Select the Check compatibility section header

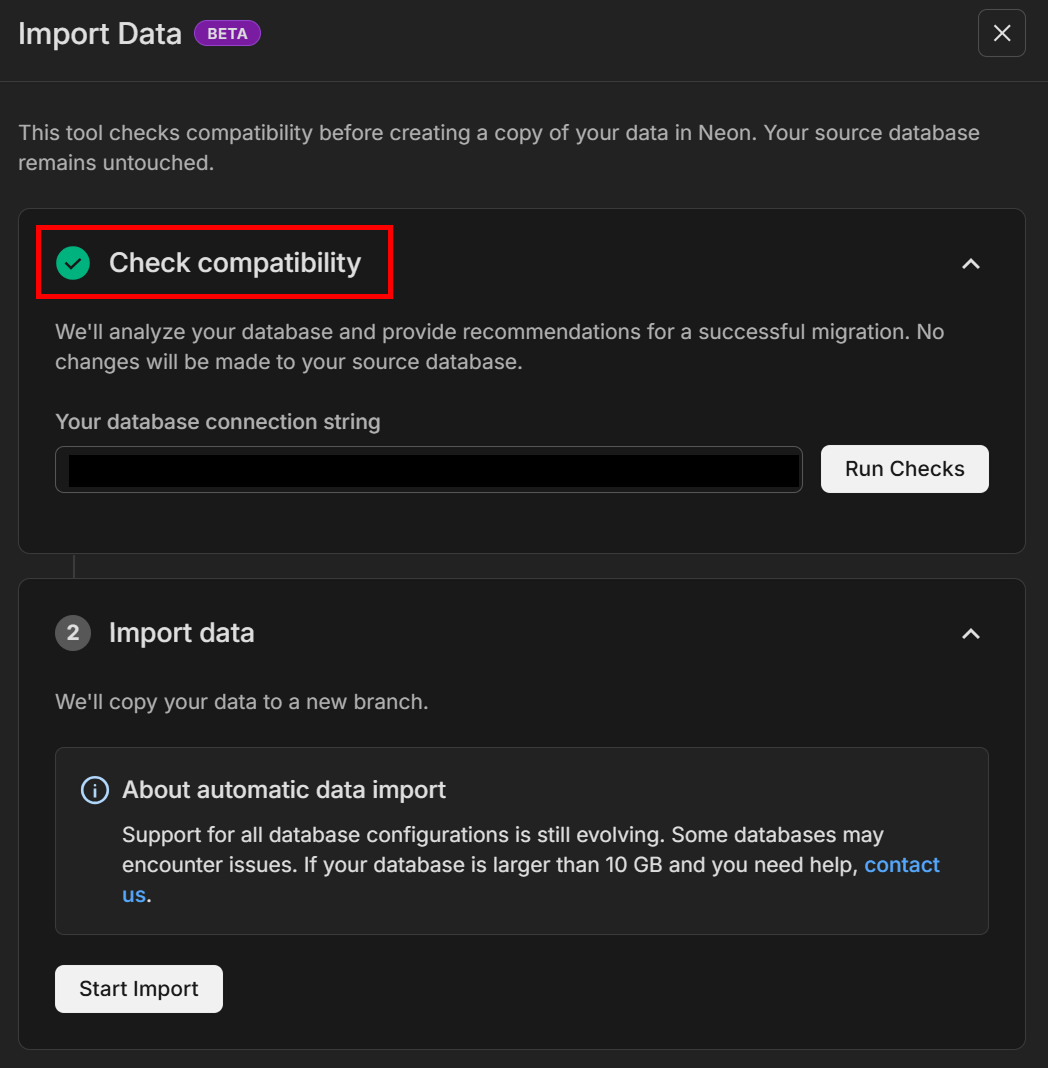coord(235,263)
